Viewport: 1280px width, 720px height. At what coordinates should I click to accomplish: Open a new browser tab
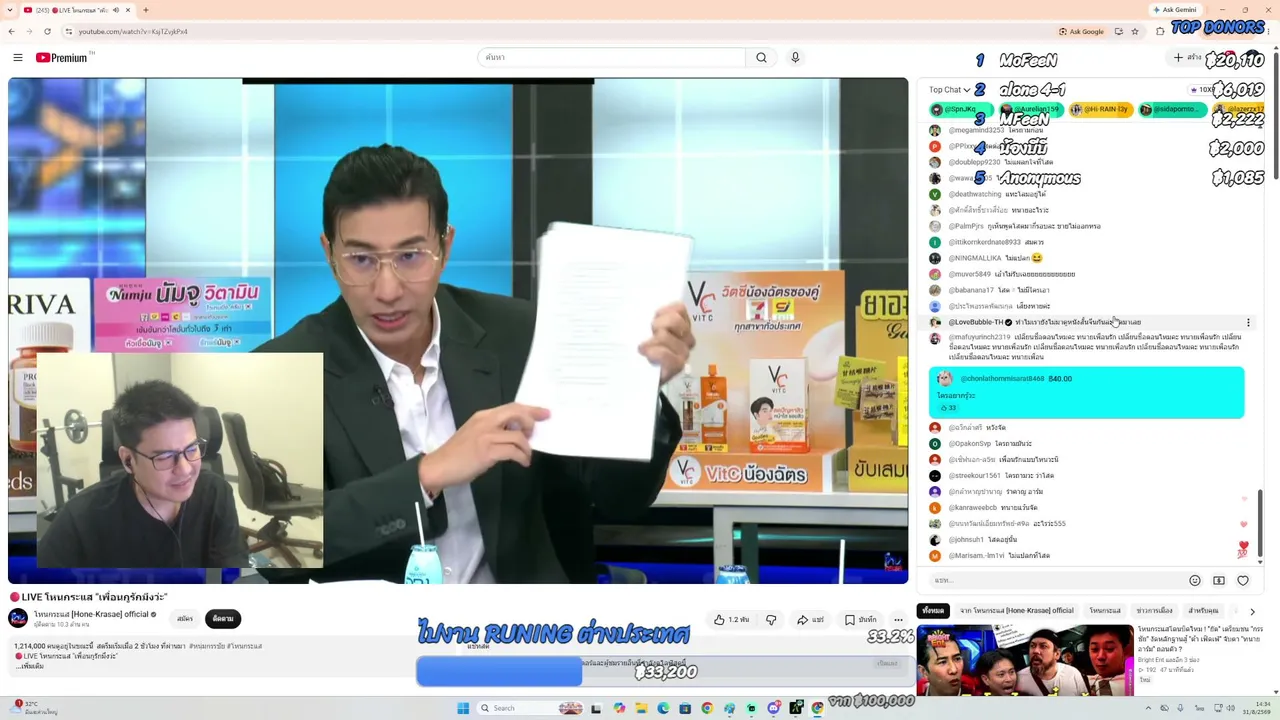point(146,10)
